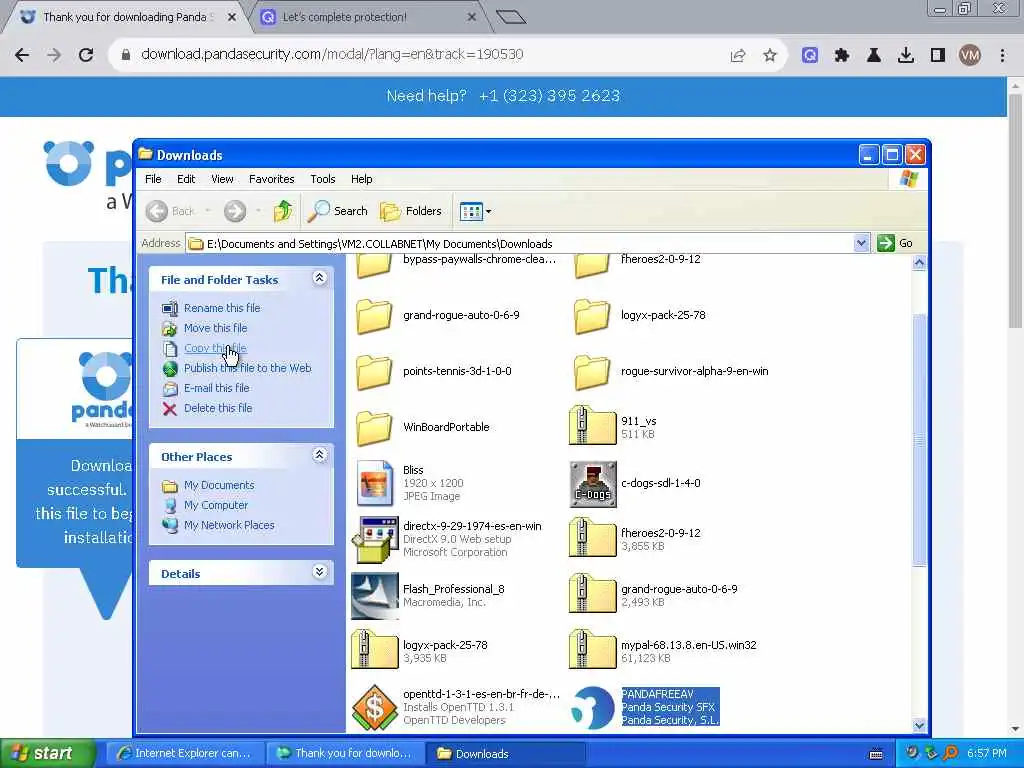Click Rename this file

point(222,308)
